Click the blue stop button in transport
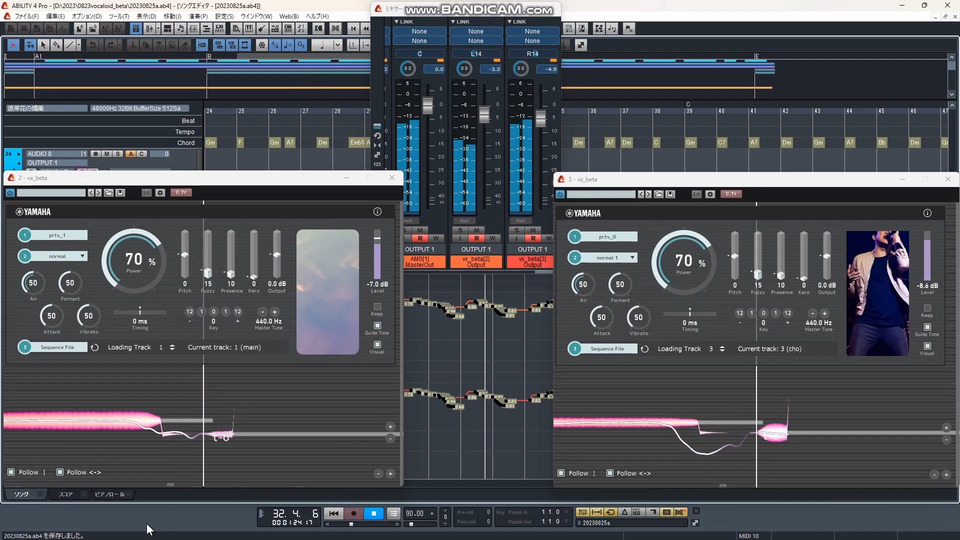The height and width of the screenshot is (540, 960). (x=373, y=513)
